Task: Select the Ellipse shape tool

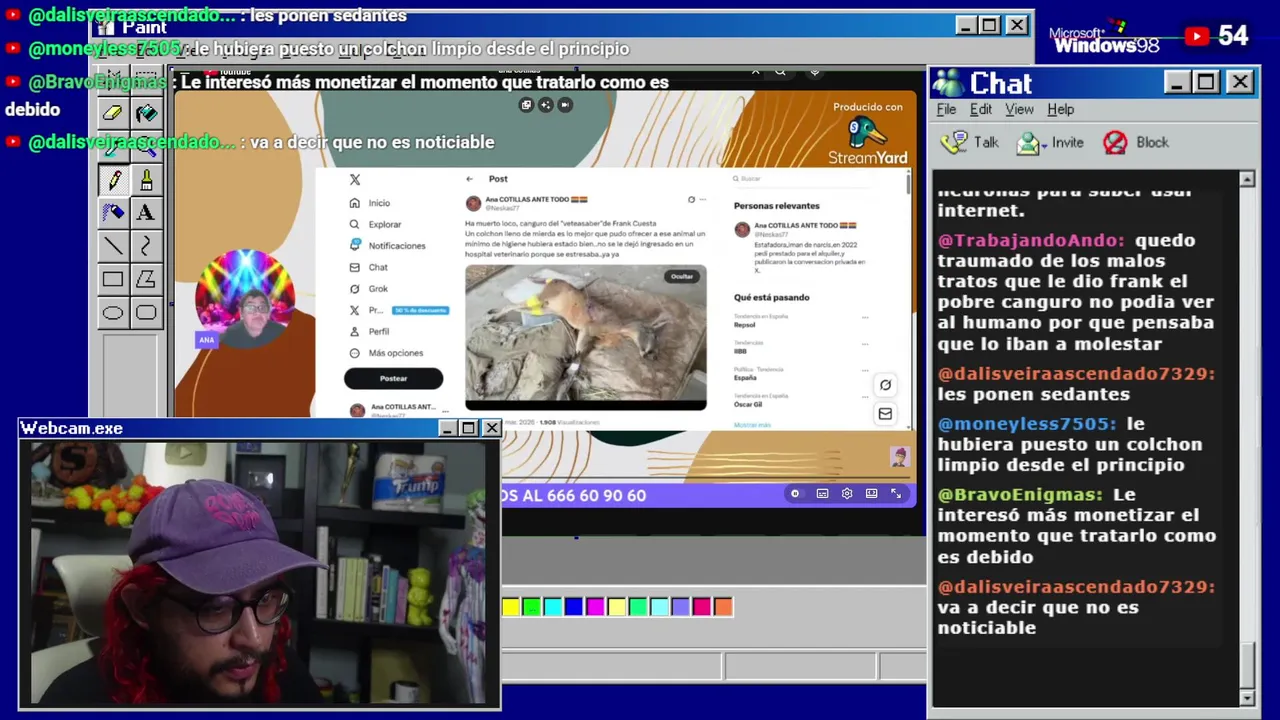Action: pyautogui.click(x=113, y=312)
